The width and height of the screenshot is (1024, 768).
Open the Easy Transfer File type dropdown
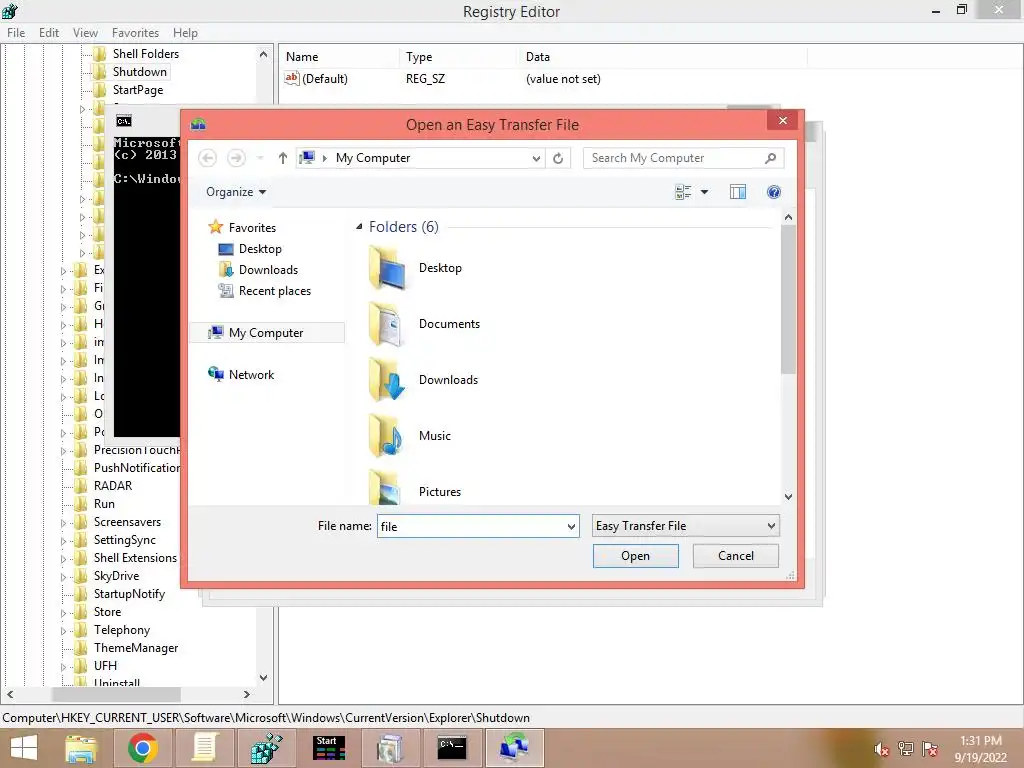click(686, 526)
